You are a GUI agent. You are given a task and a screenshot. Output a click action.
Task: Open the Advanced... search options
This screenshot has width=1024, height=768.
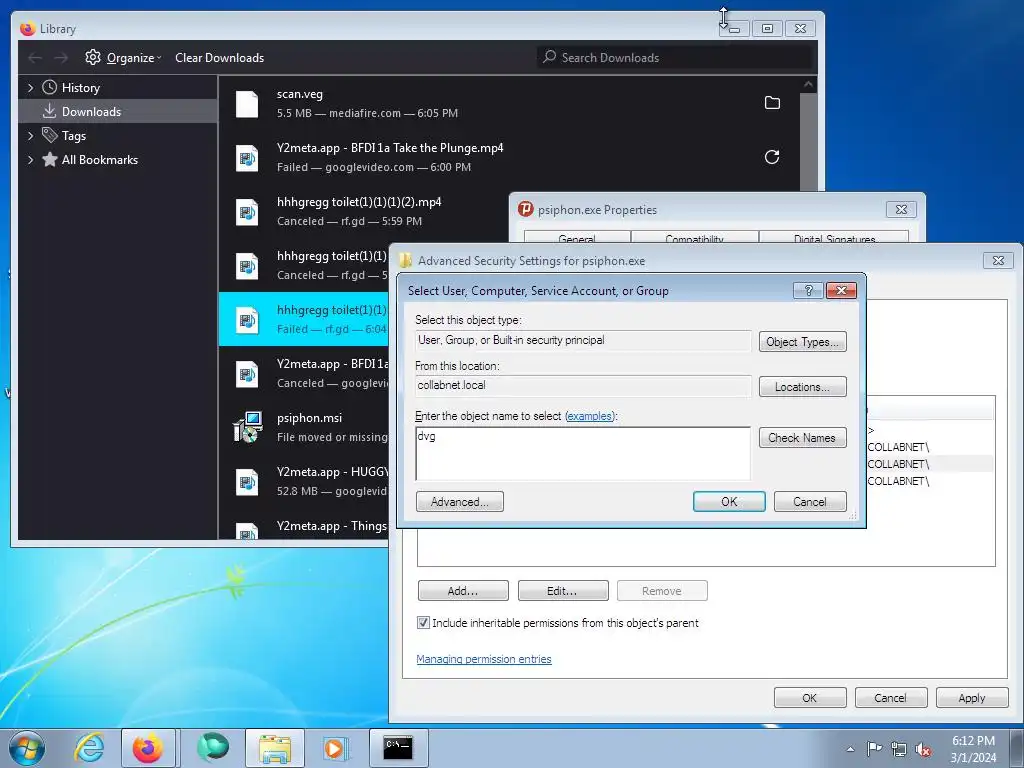coord(460,502)
